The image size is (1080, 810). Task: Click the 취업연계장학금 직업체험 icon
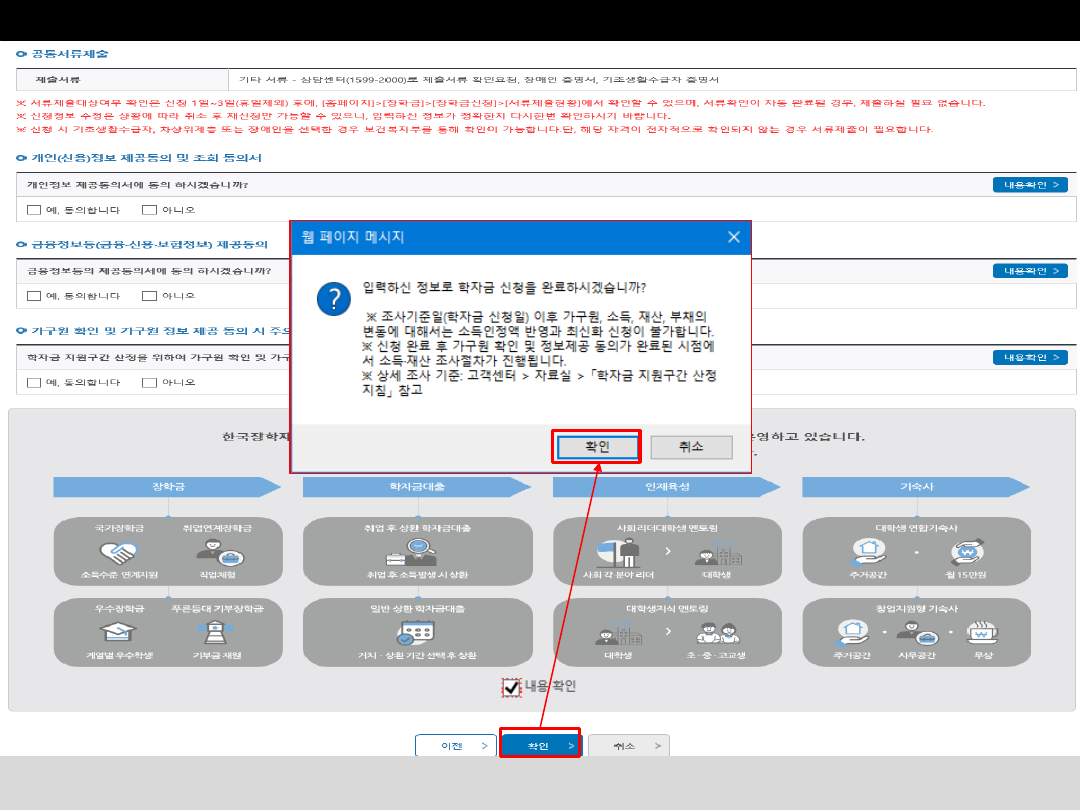pyautogui.click(x=217, y=552)
